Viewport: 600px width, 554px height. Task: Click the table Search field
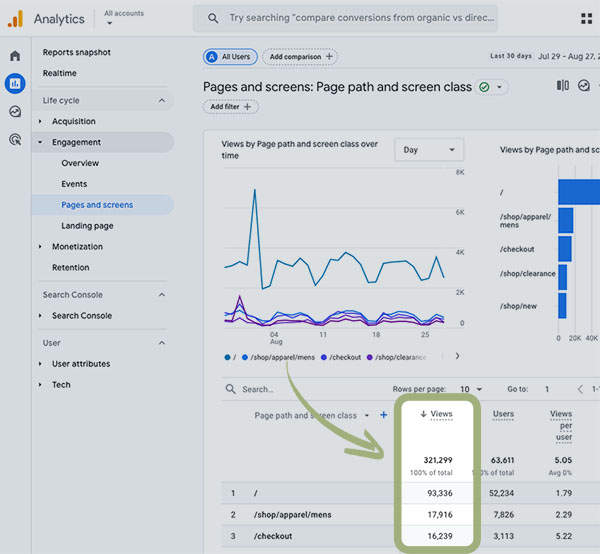click(257, 389)
